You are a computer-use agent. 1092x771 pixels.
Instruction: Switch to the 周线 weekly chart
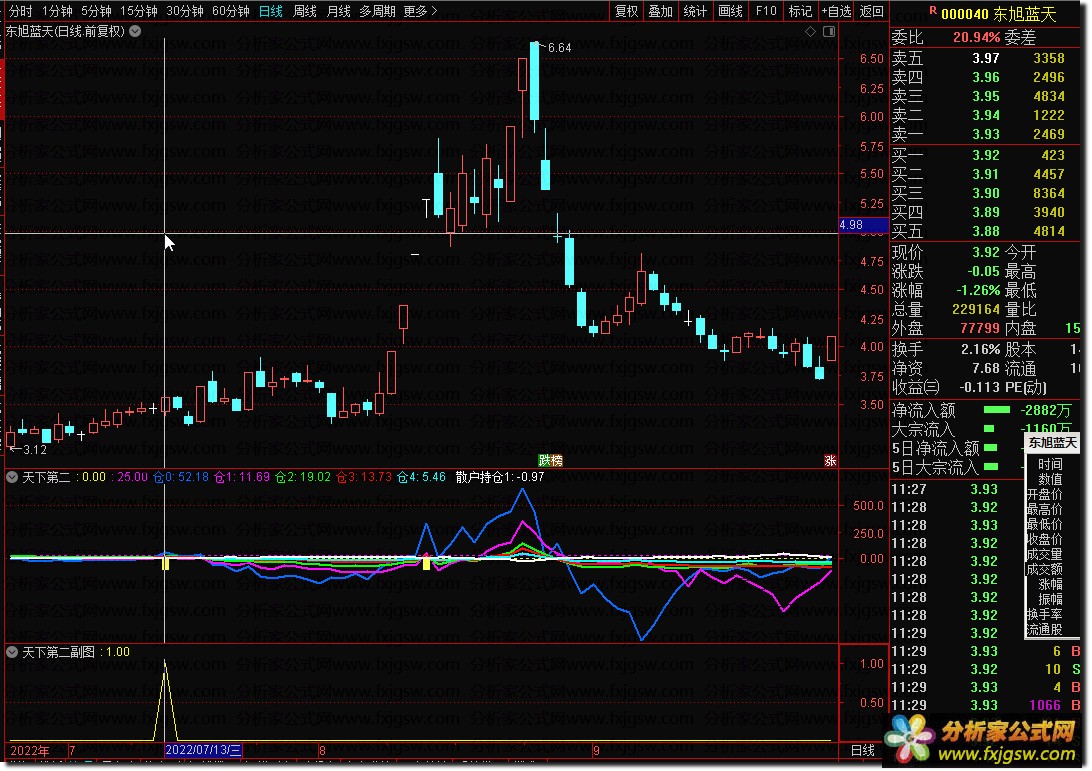304,11
